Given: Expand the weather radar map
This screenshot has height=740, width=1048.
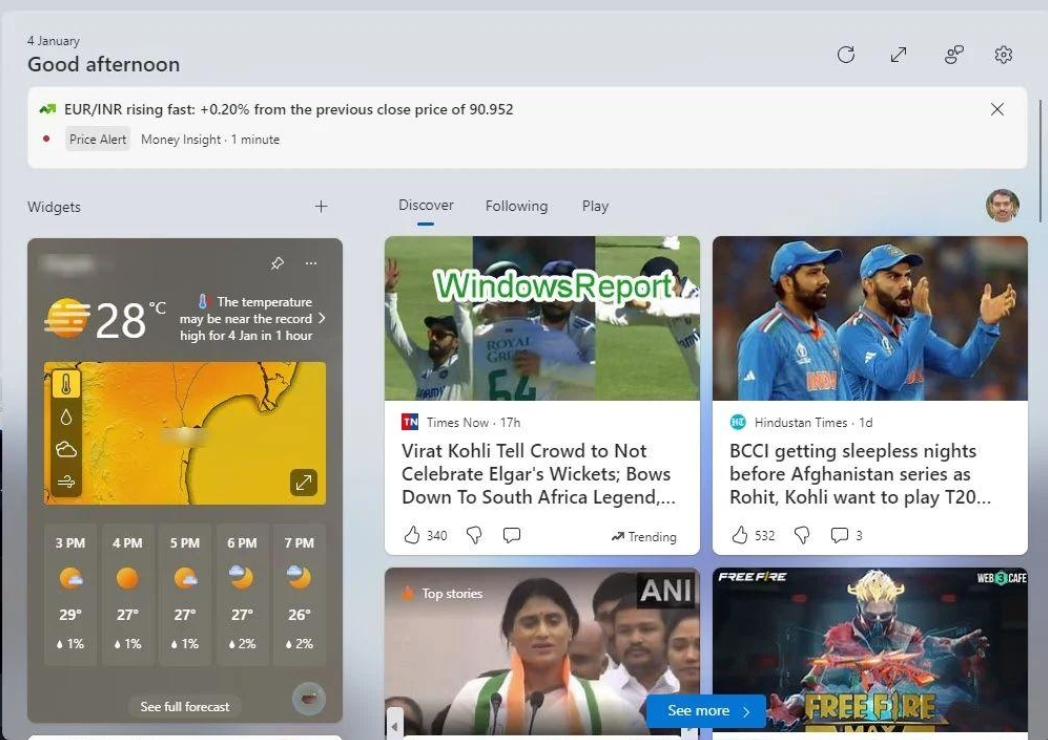Looking at the screenshot, I should [x=304, y=482].
